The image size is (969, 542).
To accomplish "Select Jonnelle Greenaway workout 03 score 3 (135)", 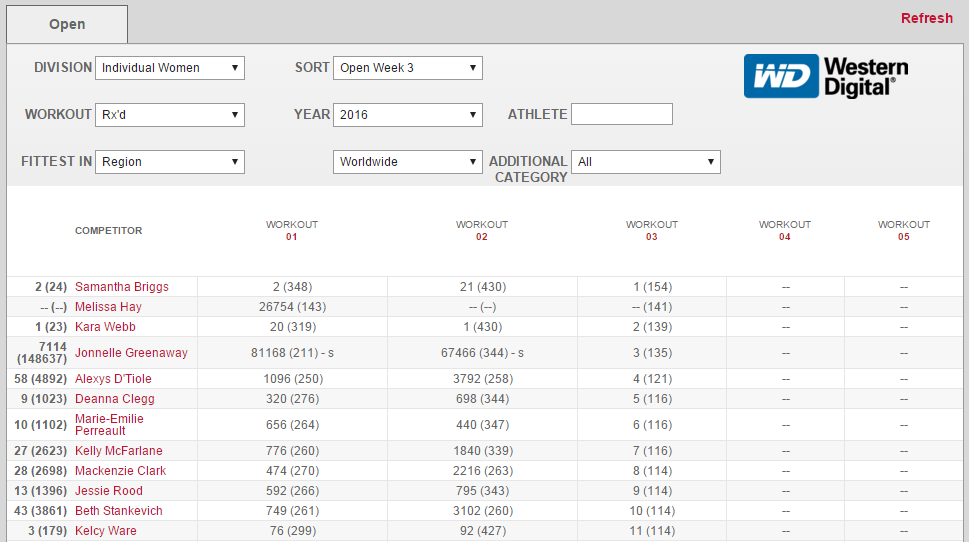I will (x=653, y=353).
